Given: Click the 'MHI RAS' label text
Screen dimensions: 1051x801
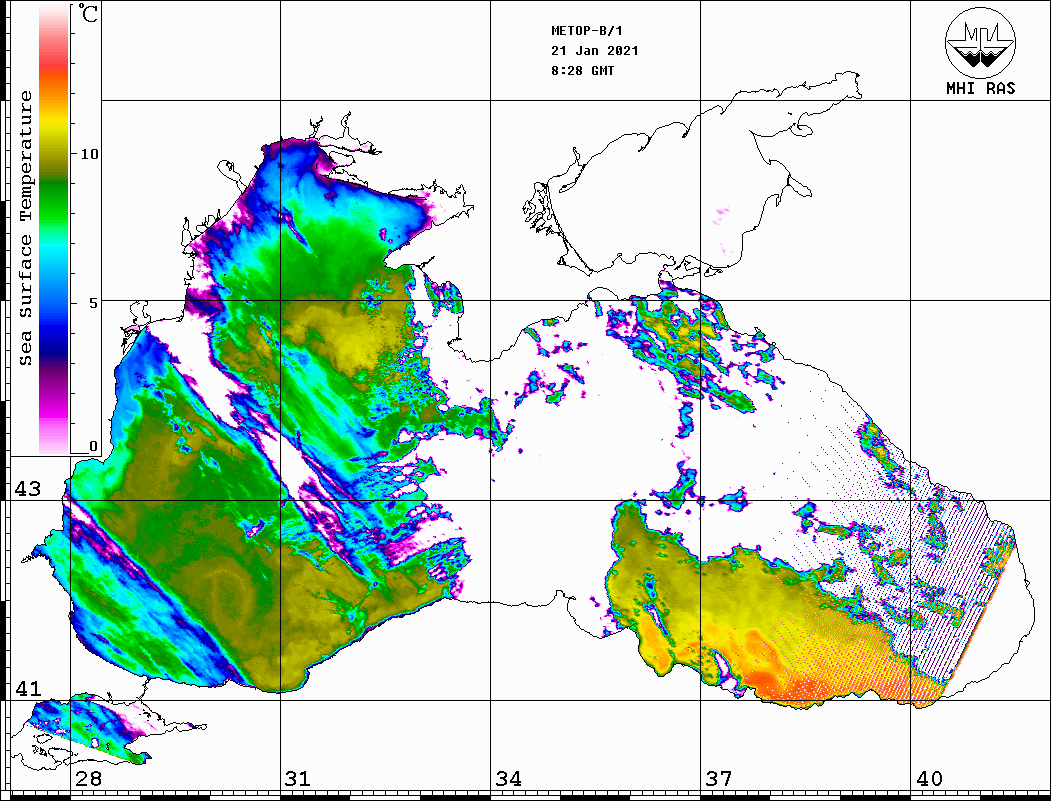Looking at the screenshot, I should [x=980, y=88].
